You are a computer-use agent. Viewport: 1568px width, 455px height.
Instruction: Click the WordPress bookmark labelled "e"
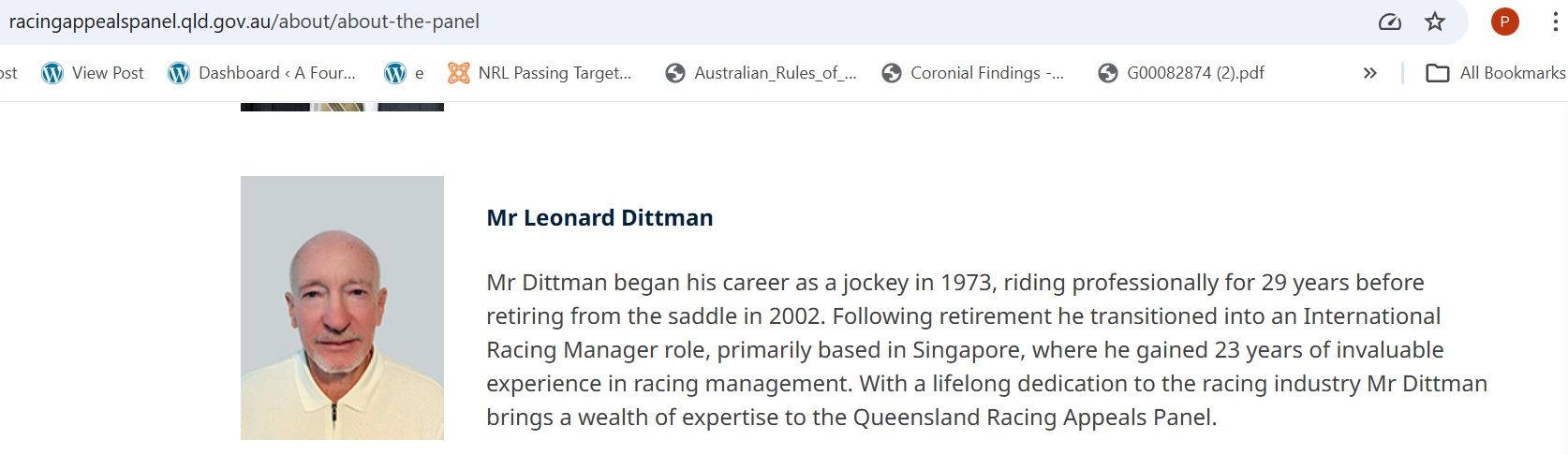[405, 73]
